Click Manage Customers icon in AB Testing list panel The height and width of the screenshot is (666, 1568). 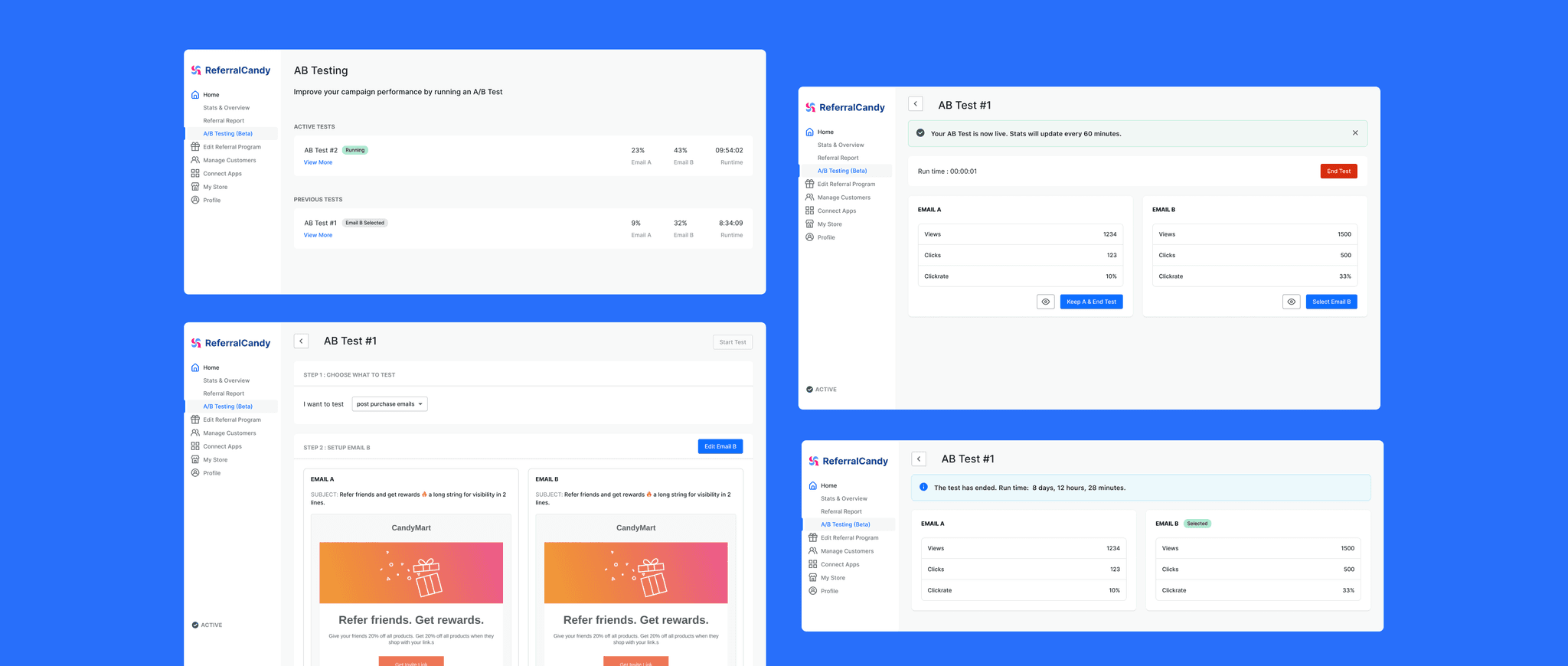pos(195,160)
